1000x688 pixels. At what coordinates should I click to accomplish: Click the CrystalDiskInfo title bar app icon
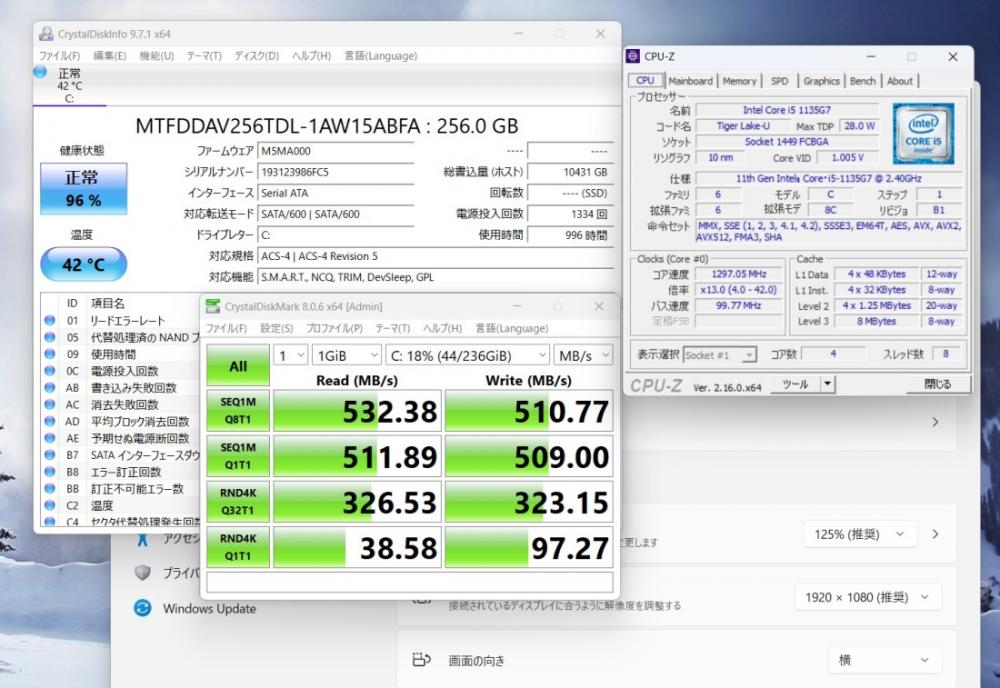[46, 34]
